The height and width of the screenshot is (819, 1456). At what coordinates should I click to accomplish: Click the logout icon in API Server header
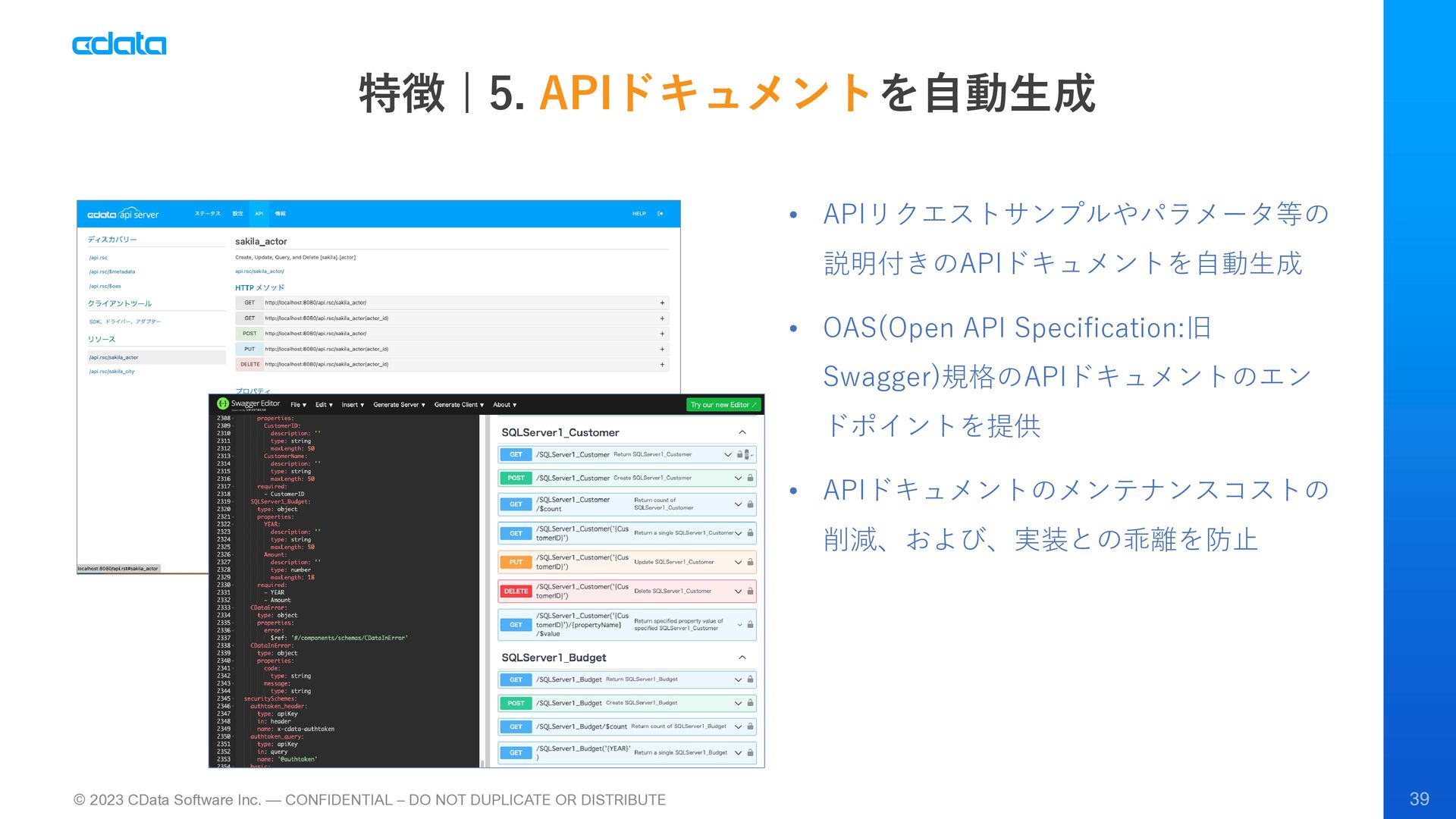(x=661, y=214)
